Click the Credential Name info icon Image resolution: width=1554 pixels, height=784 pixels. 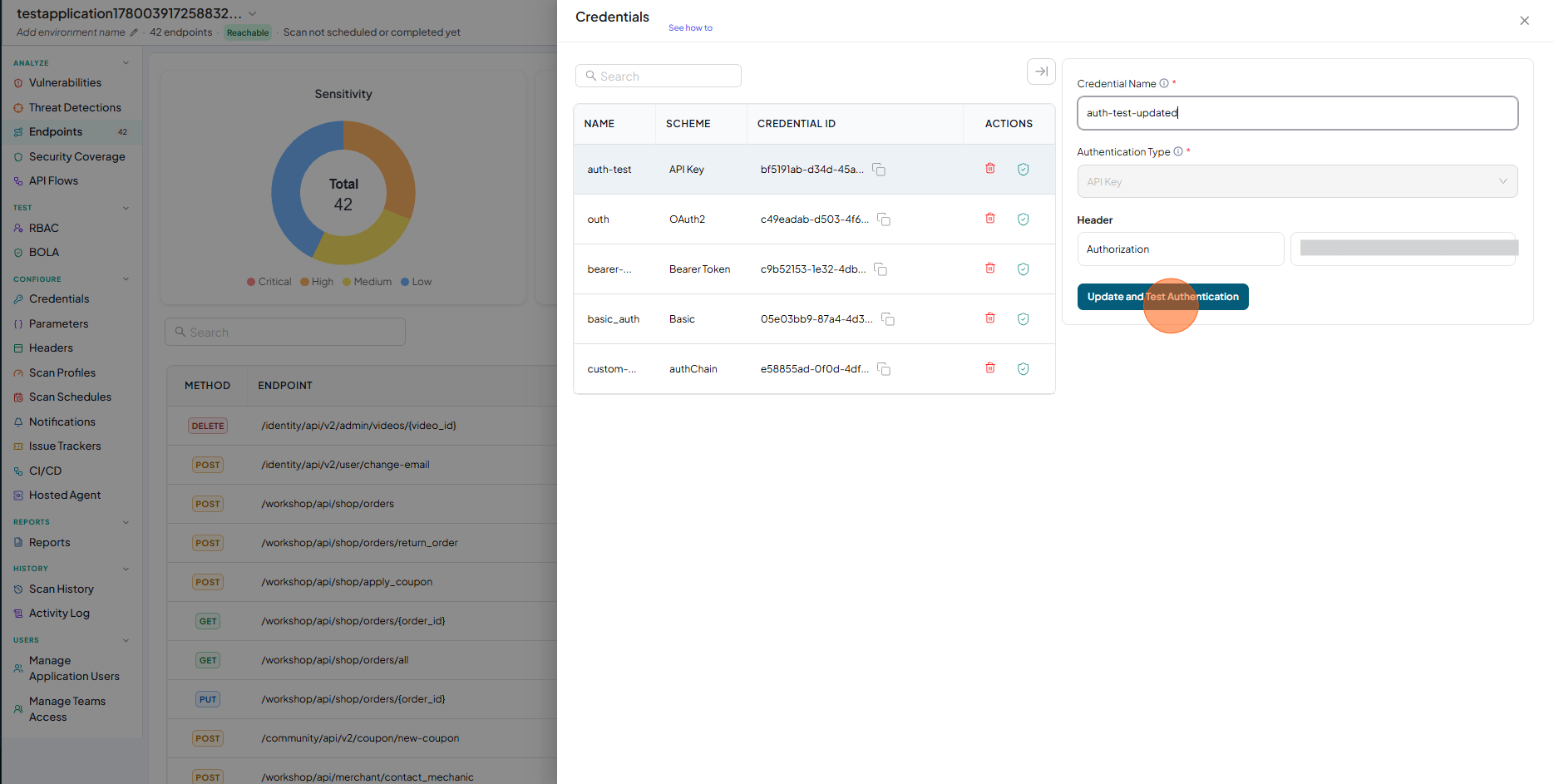coord(1164,83)
